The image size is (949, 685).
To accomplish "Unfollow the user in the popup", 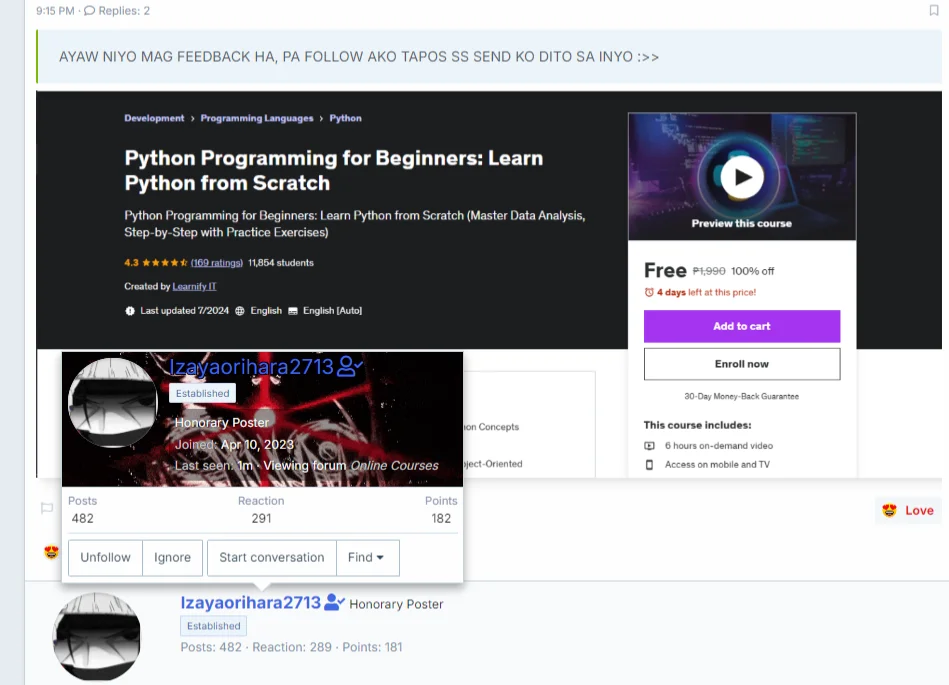I will [x=105, y=557].
